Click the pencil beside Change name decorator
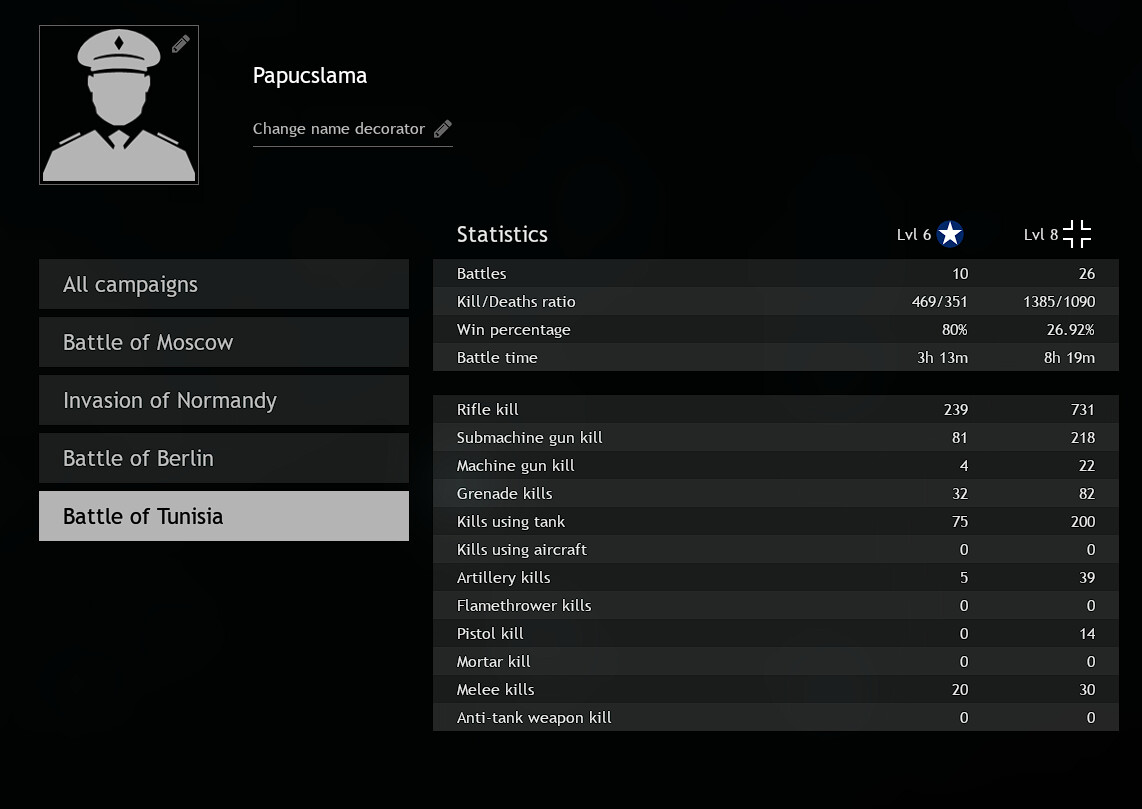The width and height of the screenshot is (1142, 809). 443,129
